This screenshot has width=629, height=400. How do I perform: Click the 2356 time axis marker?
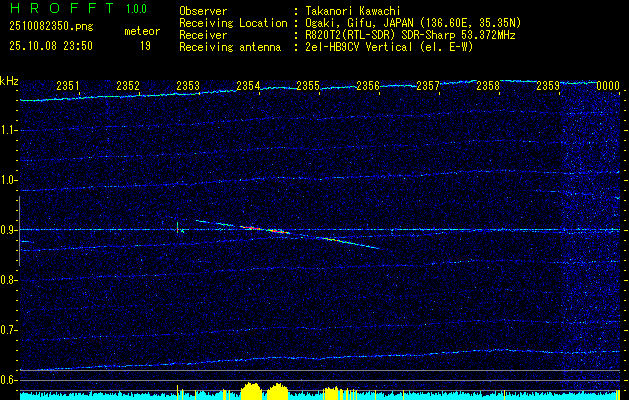click(368, 85)
